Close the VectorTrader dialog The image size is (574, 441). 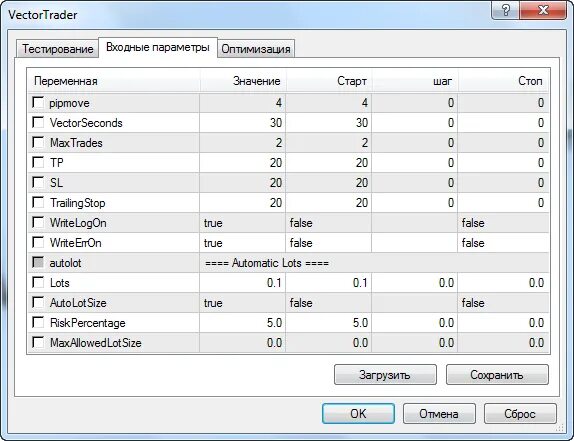pyautogui.click(x=543, y=10)
